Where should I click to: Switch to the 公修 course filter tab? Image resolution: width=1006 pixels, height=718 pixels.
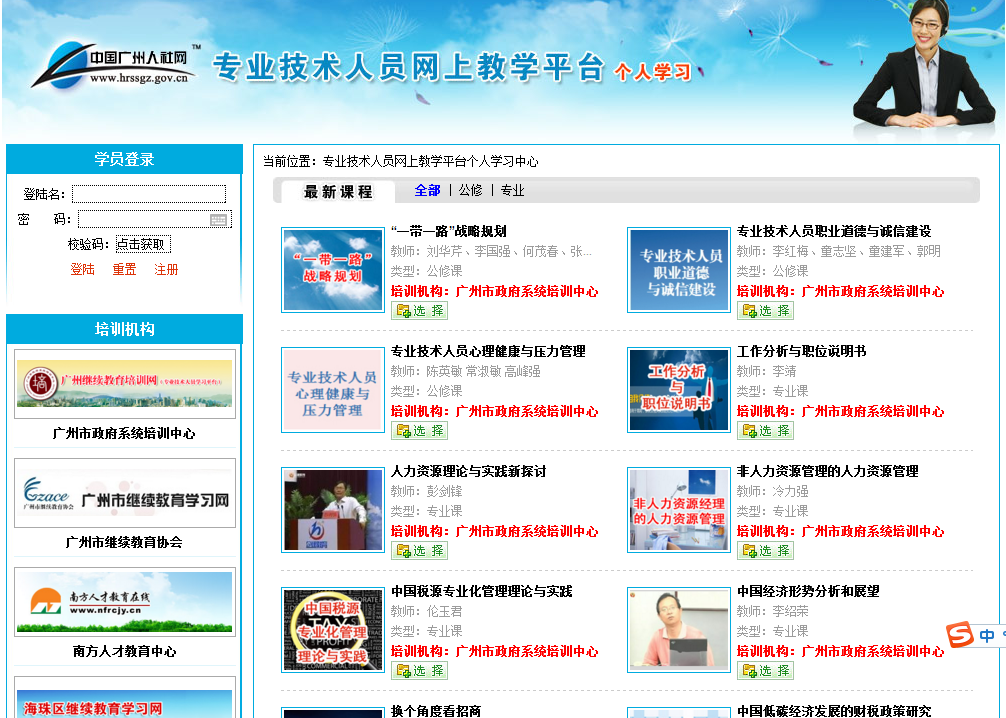click(x=470, y=190)
